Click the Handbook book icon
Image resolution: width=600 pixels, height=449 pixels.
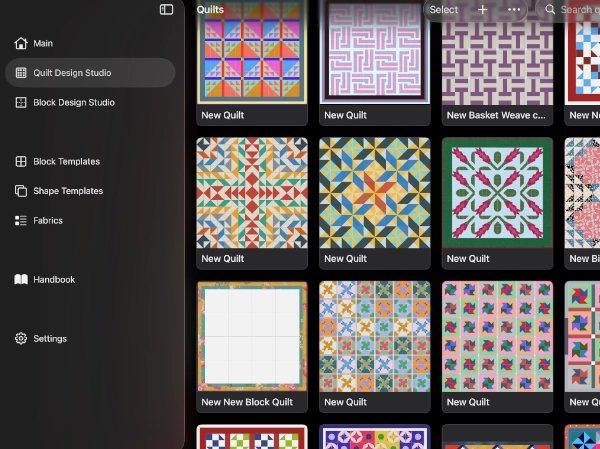click(21, 279)
